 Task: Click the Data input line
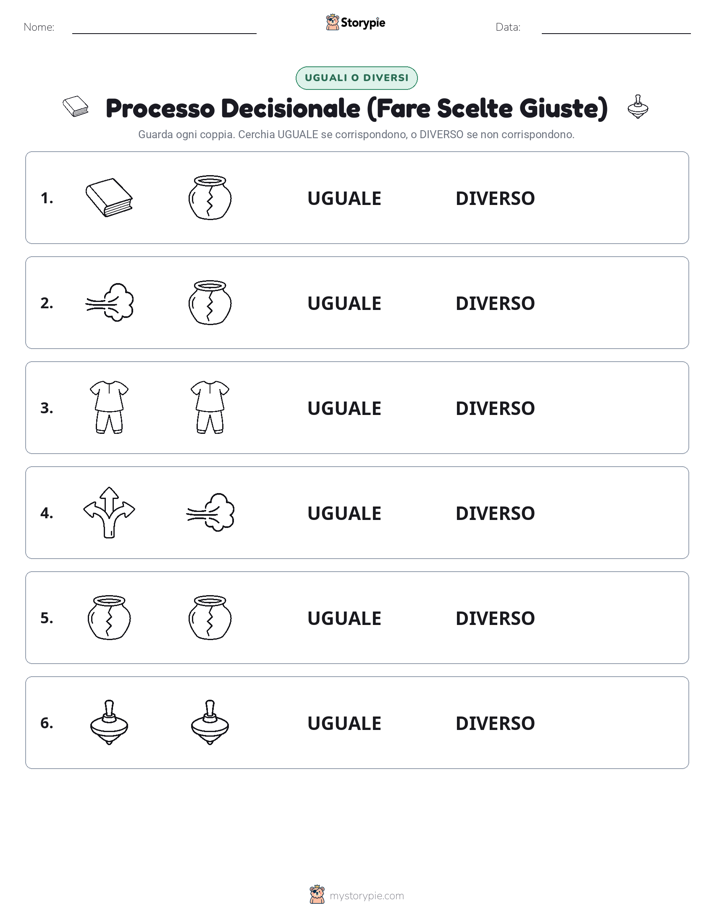pyautogui.click(x=616, y=28)
